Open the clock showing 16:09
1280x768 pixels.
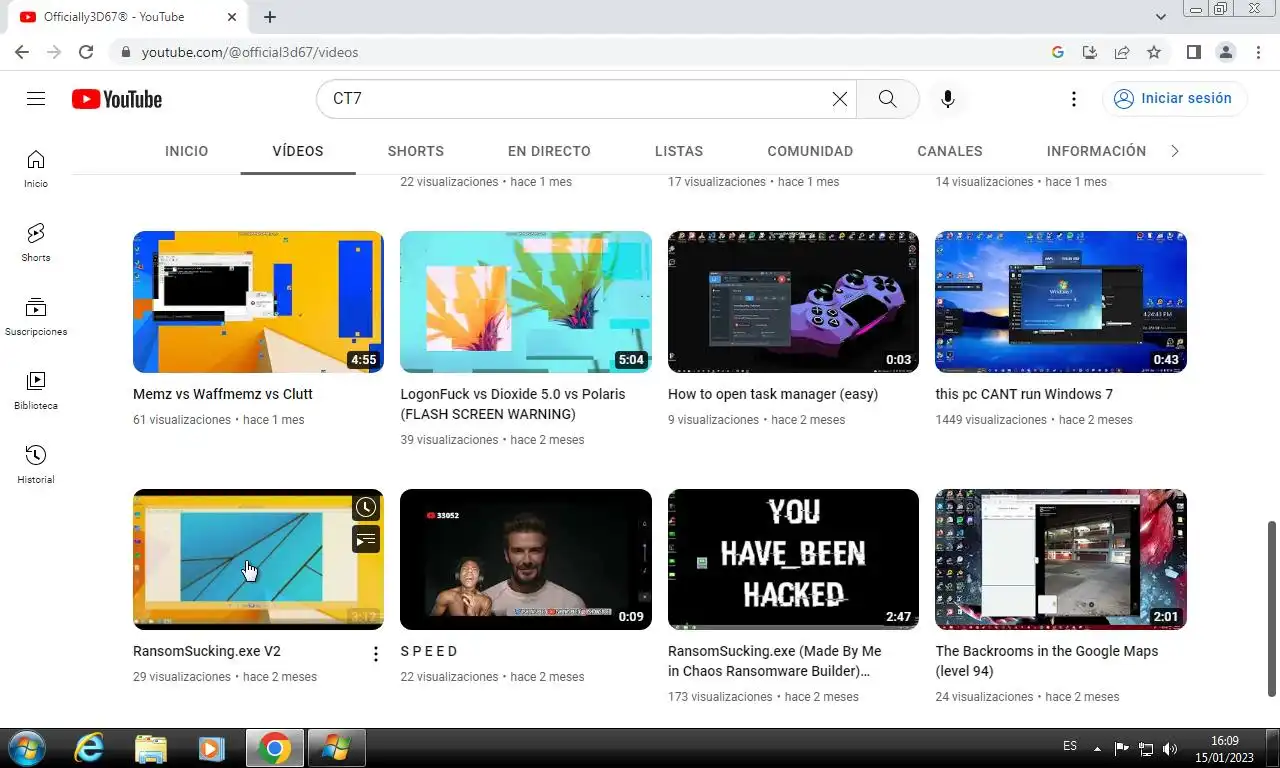click(x=1225, y=748)
